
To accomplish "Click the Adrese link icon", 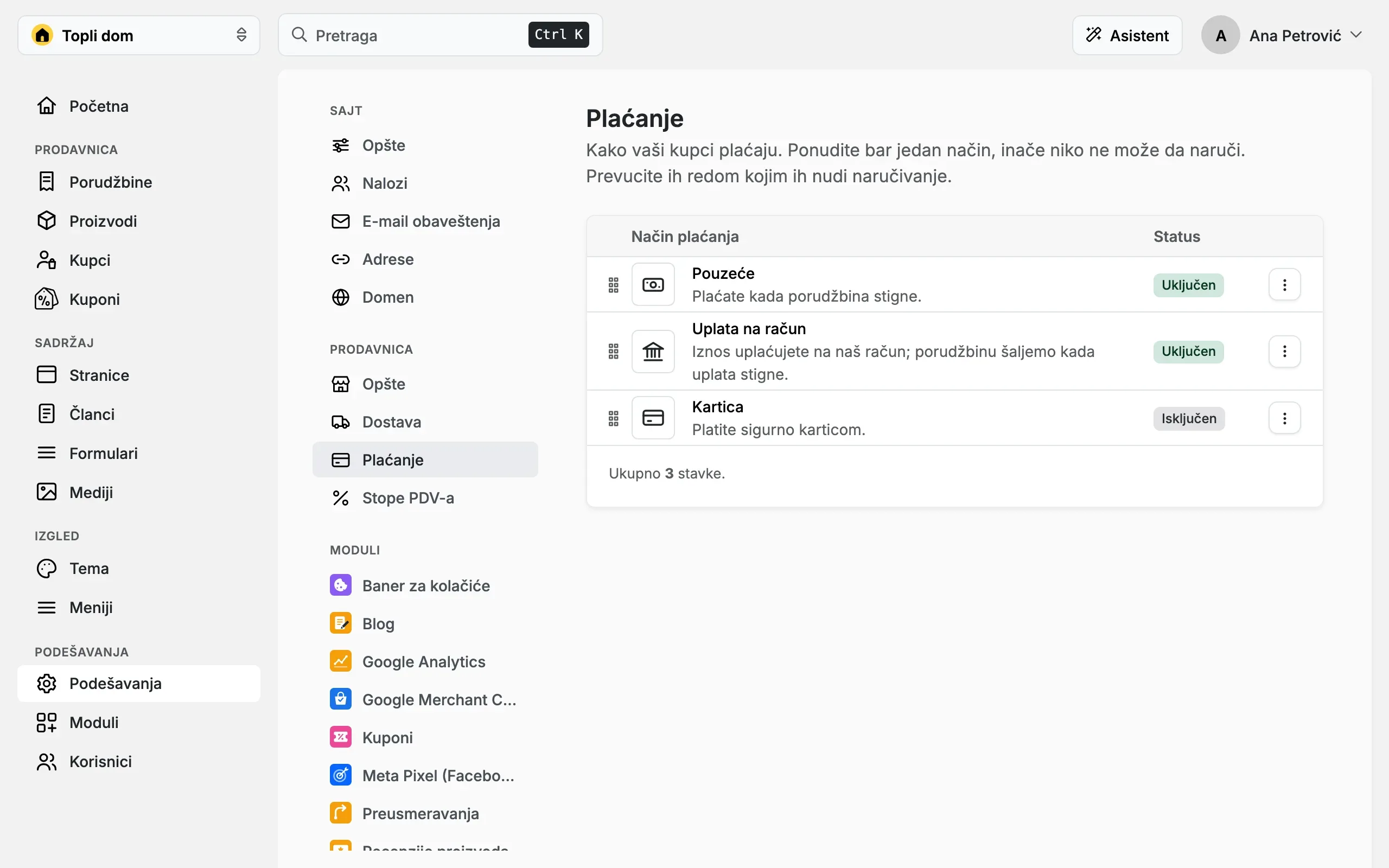I will pyautogui.click(x=340, y=259).
